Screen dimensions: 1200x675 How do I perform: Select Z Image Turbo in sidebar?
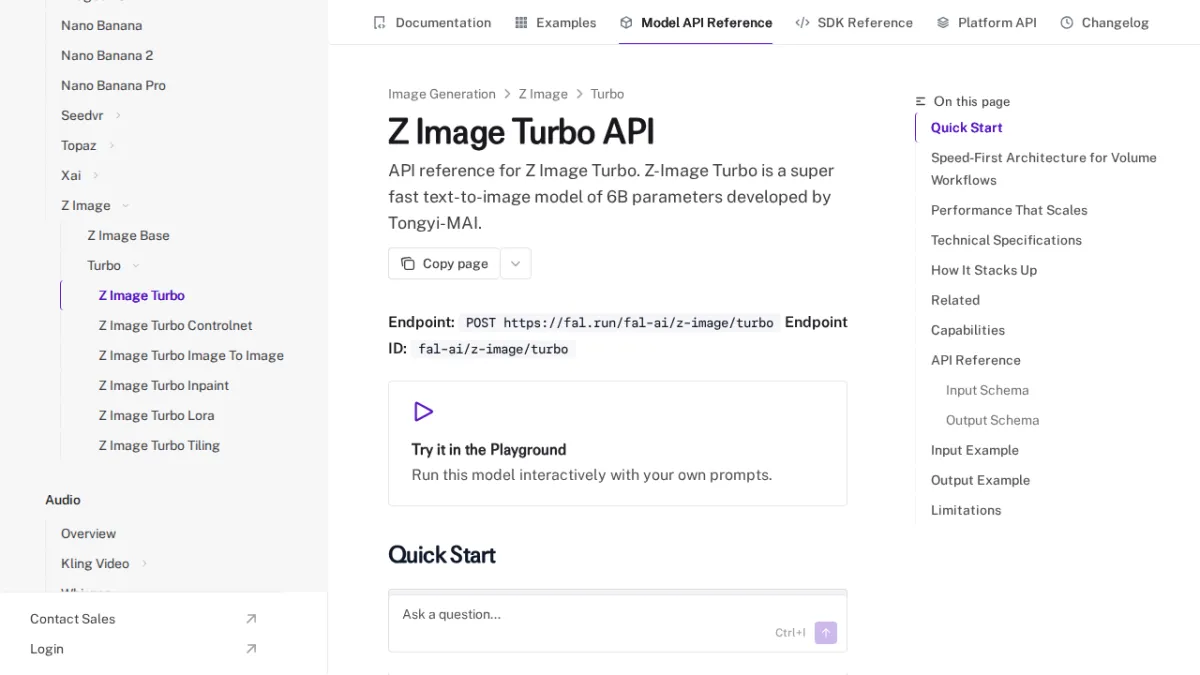[141, 295]
